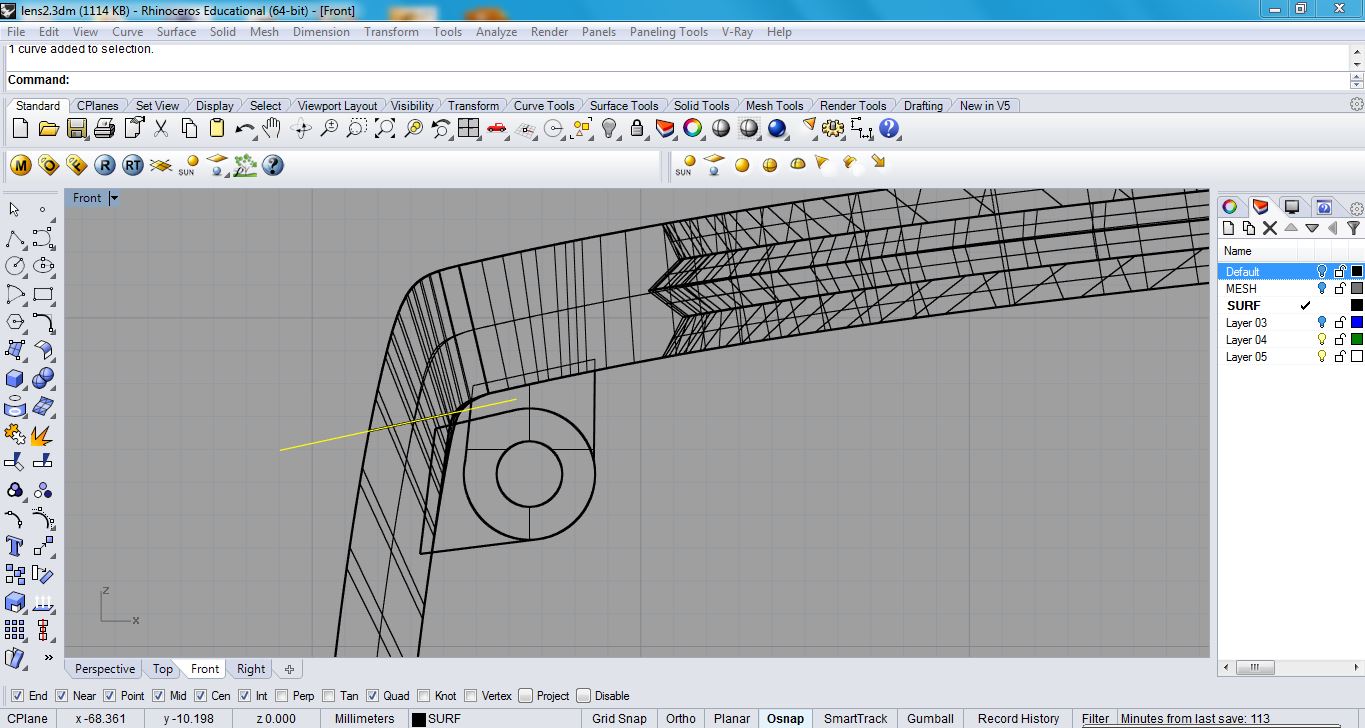Disable the Near object snap checkbox
1365x728 pixels.
tap(62, 696)
